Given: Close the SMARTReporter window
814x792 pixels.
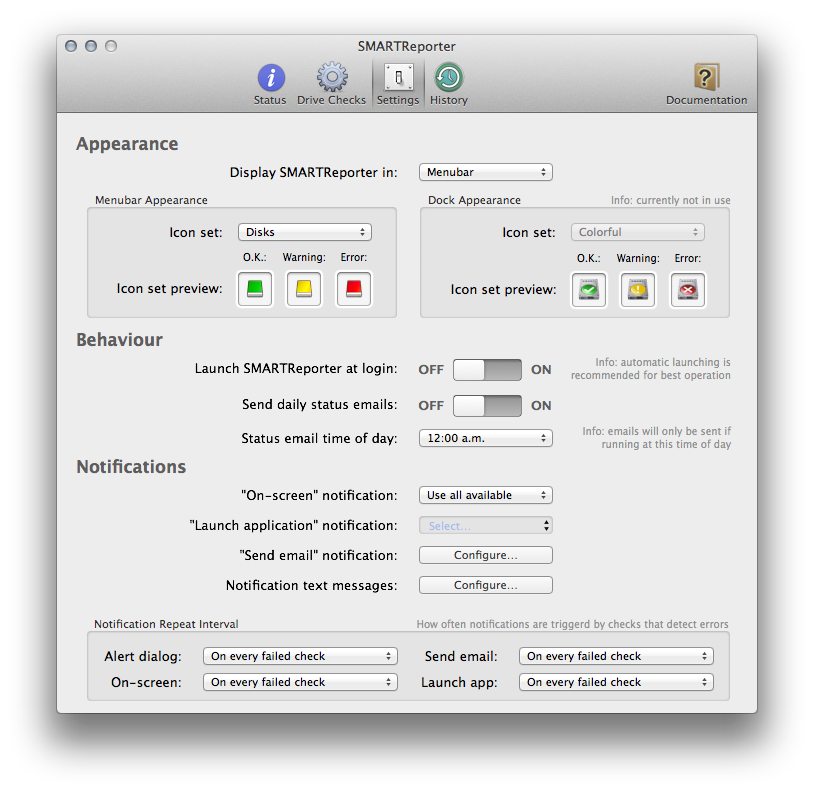Looking at the screenshot, I should click(x=71, y=46).
